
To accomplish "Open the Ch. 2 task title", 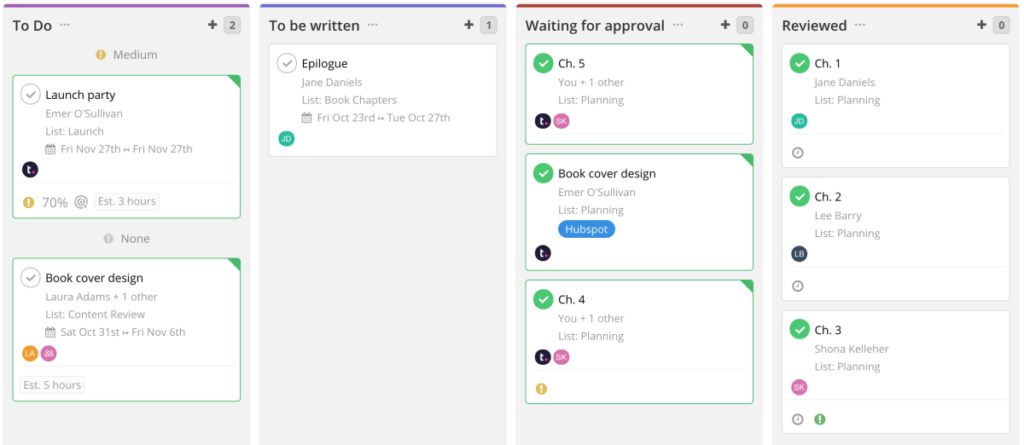I will pos(828,196).
